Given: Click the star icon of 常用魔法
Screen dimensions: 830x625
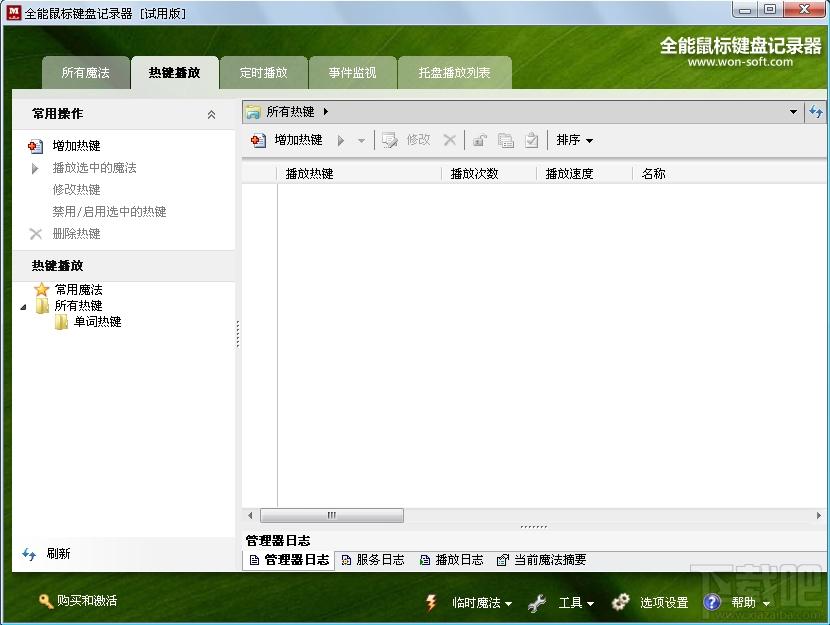Looking at the screenshot, I should tap(41, 289).
